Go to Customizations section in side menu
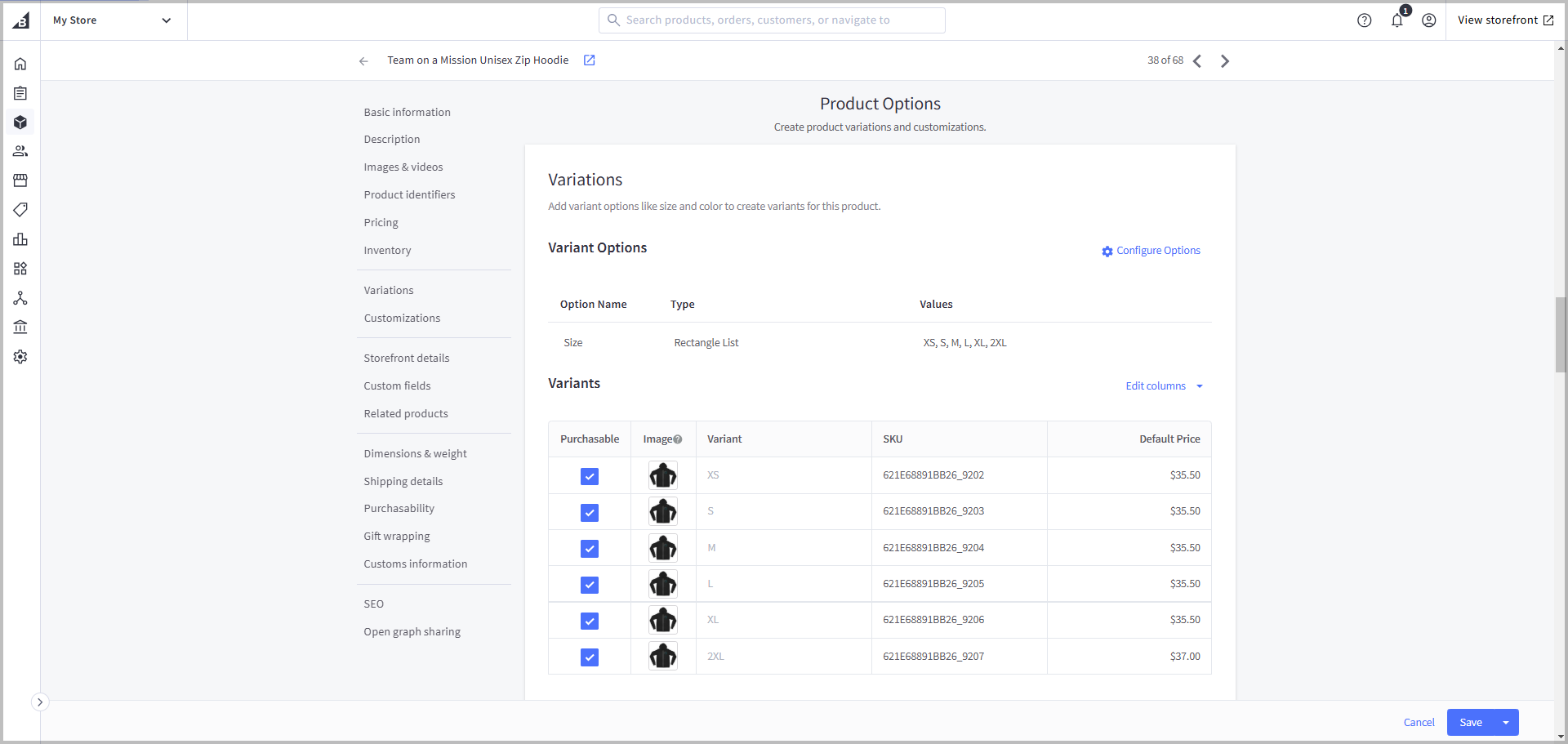This screenshot has width=1568, height=744. pos(402,319)
